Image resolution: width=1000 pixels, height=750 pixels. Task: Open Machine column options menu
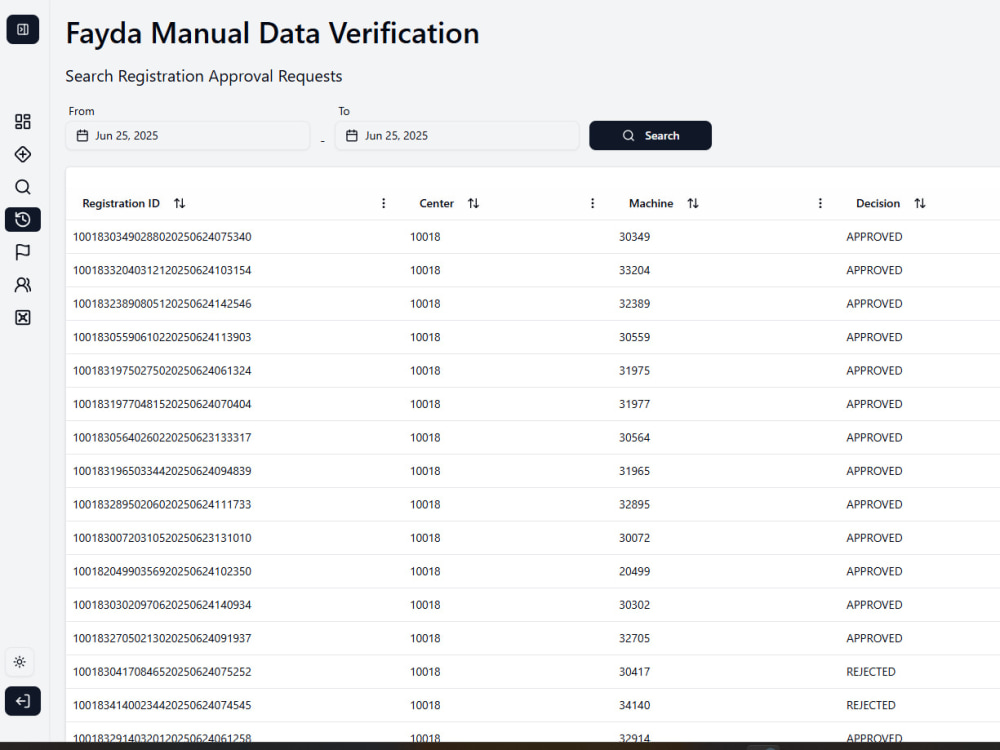[820, 203]
